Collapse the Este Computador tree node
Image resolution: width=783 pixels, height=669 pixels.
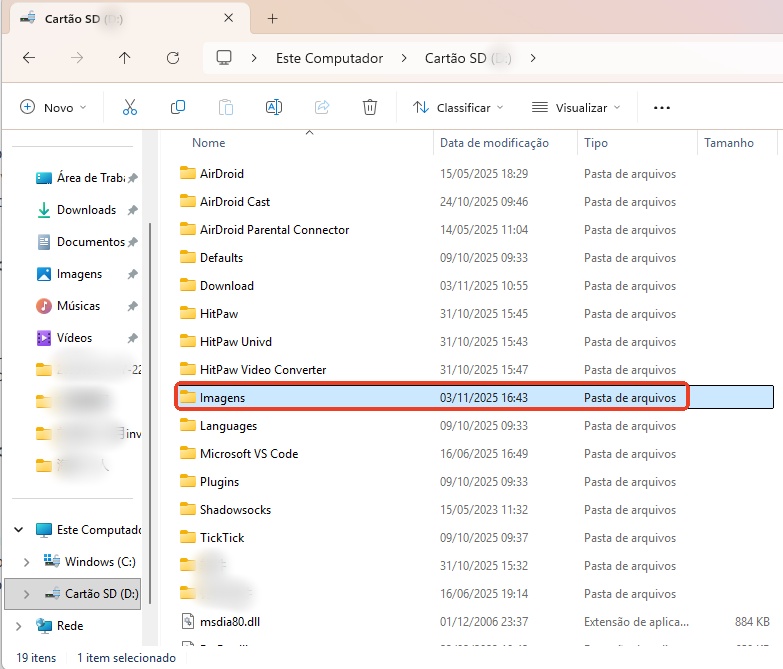(18, 530)
